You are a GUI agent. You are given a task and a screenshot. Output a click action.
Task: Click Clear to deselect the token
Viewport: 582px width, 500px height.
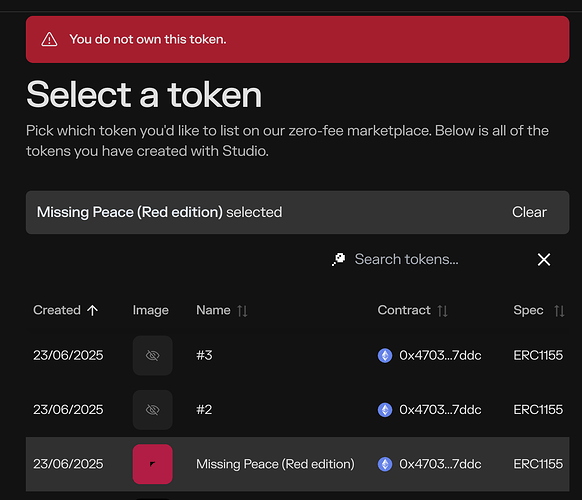click(x=529, y=212)
